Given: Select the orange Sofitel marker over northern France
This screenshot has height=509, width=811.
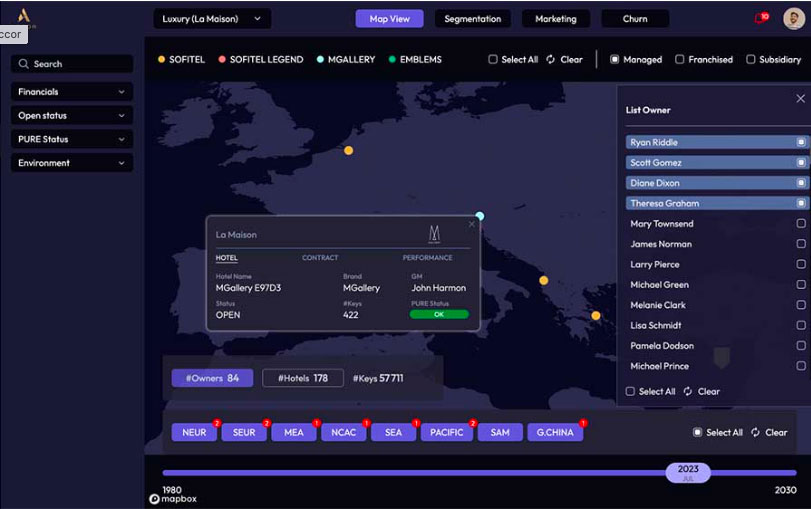Looking at the screenshot, I should [349, 151].
